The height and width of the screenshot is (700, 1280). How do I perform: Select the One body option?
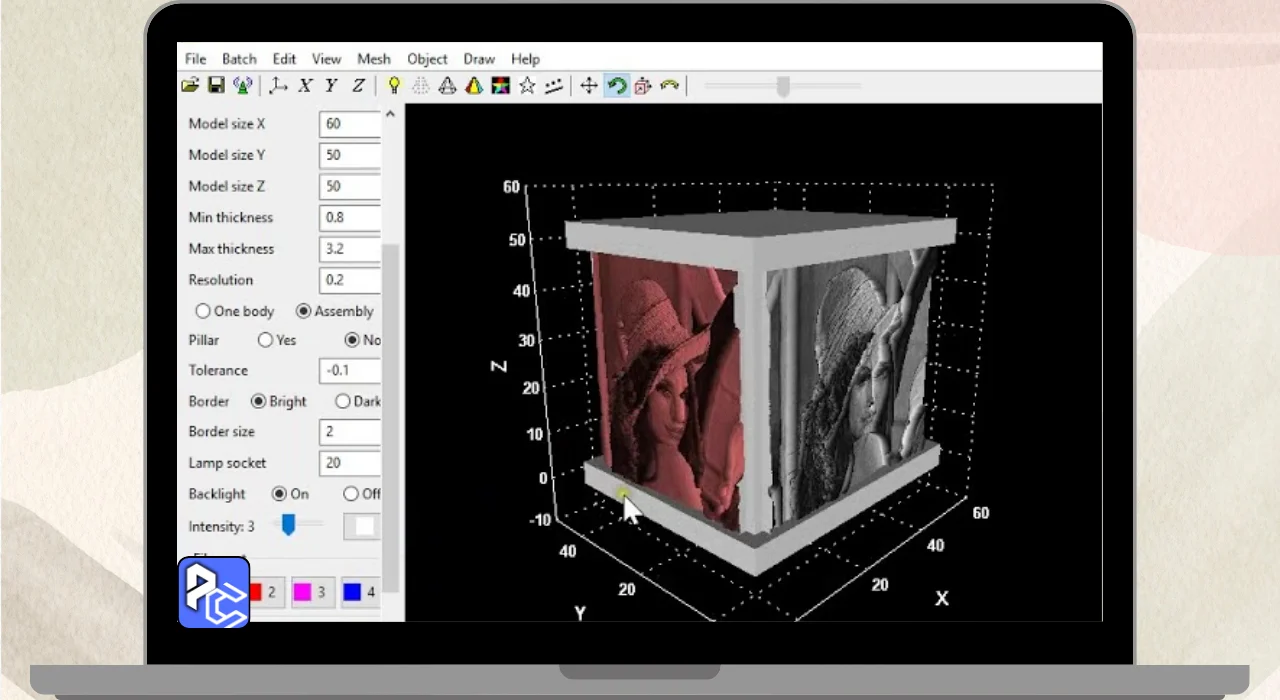click(204, 311)
